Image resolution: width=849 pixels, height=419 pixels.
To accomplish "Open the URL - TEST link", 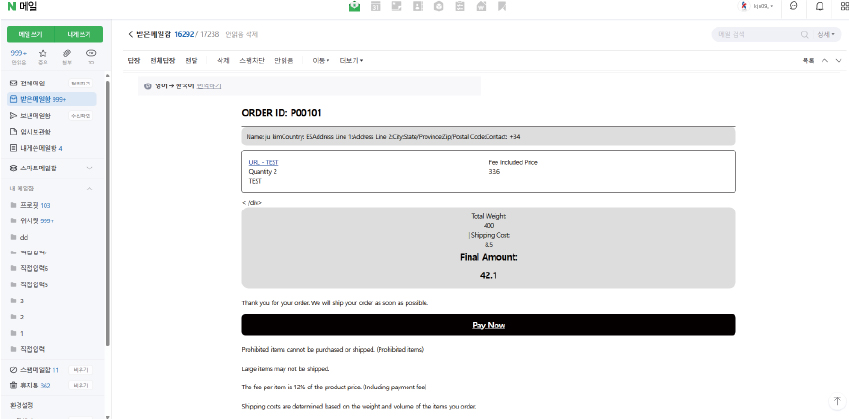I will tap(263, 162).
